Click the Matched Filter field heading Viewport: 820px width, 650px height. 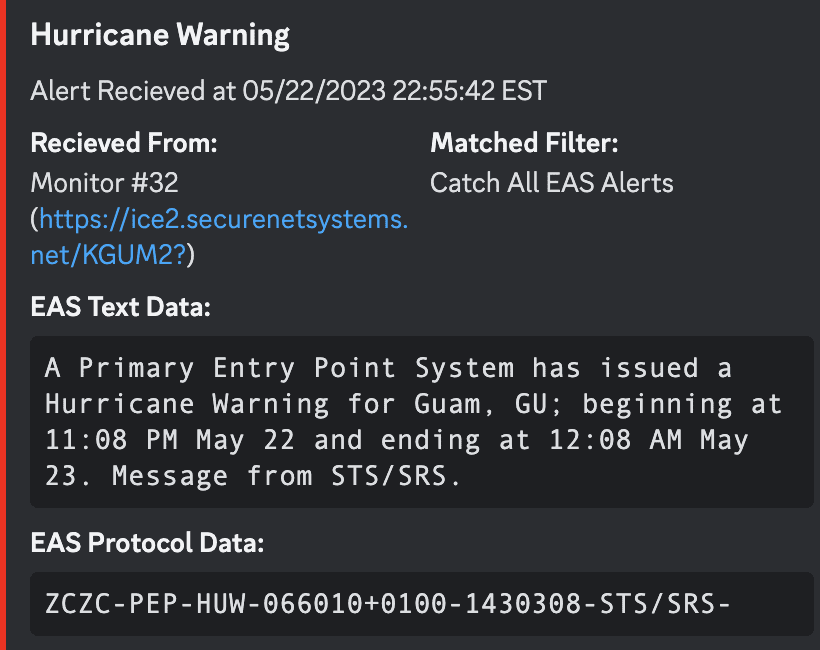(524, 143)
